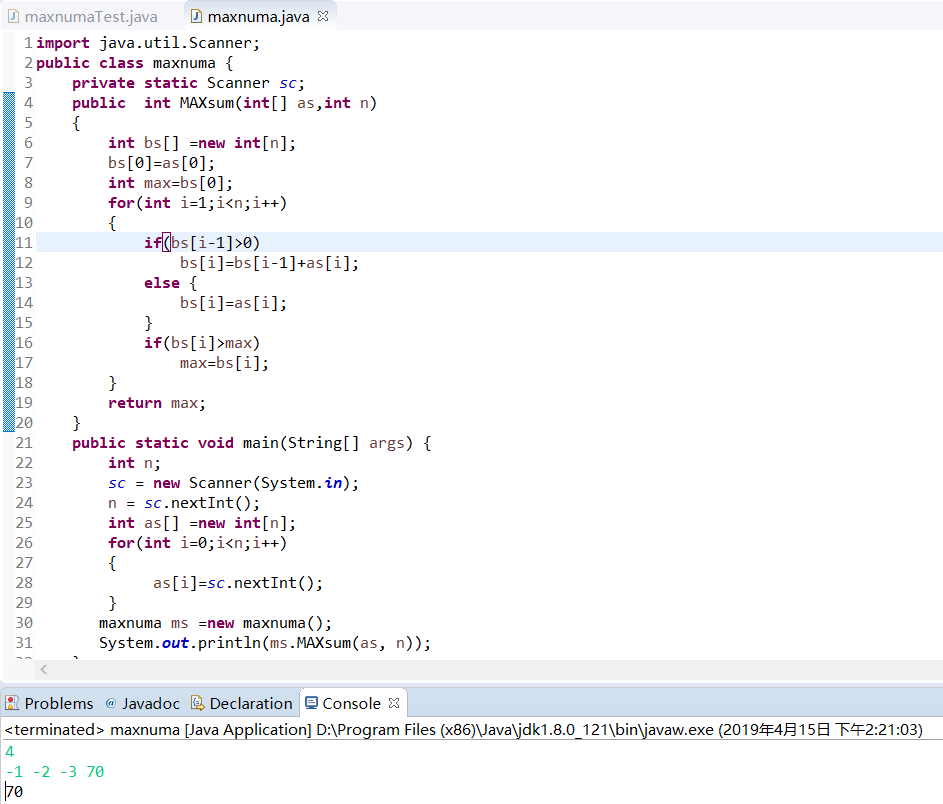The image size is (943, 804).
Task: Click line number 11 in the gutter
Action: coord(24,243)
